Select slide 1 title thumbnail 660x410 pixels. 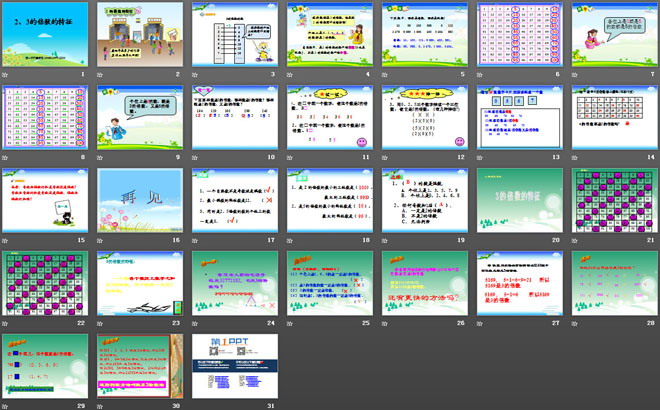point(45,34)
